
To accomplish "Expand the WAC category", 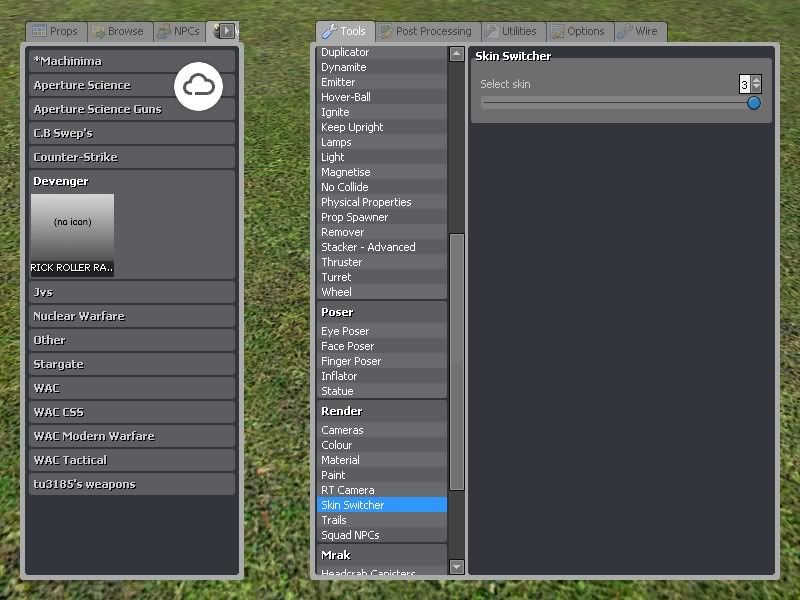I will tap(132, 388).
